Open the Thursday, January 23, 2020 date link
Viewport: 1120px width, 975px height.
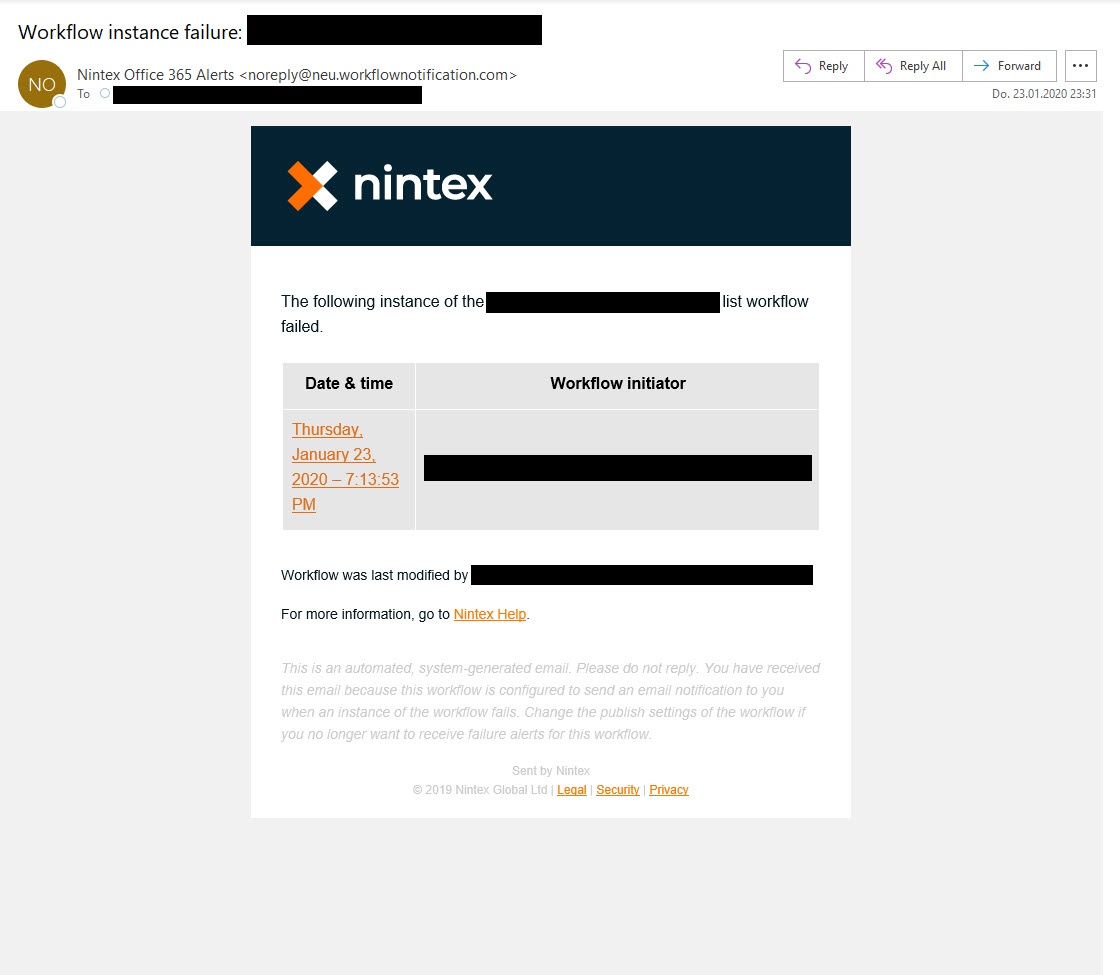(x=345, y=467)
